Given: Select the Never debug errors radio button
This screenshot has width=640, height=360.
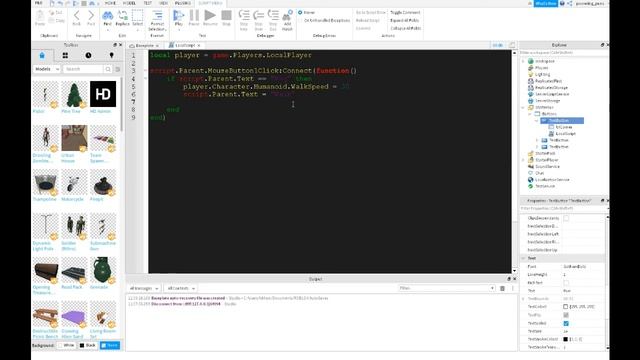Looking at the screenshot, I should pos(300,12).
